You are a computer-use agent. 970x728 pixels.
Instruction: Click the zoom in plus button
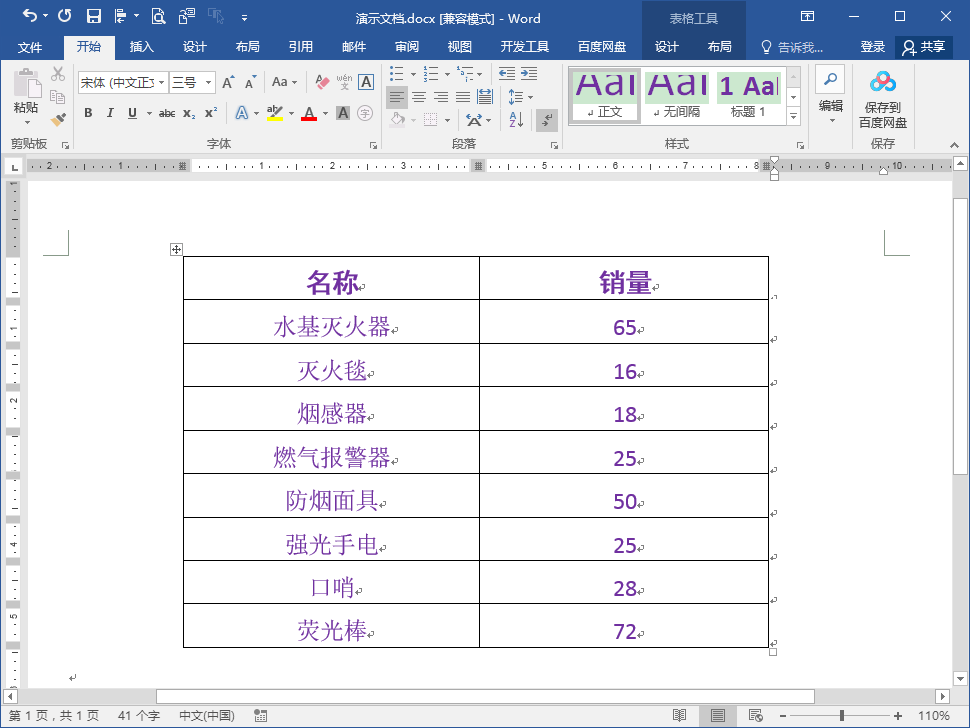(x=898, y=716)
